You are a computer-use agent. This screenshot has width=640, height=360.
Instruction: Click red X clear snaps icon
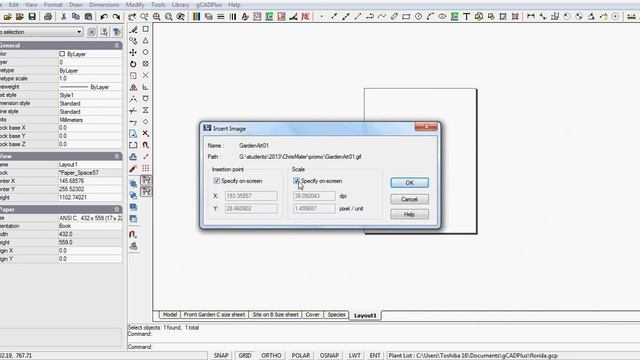pyautogui.click(x=146, y=133)
